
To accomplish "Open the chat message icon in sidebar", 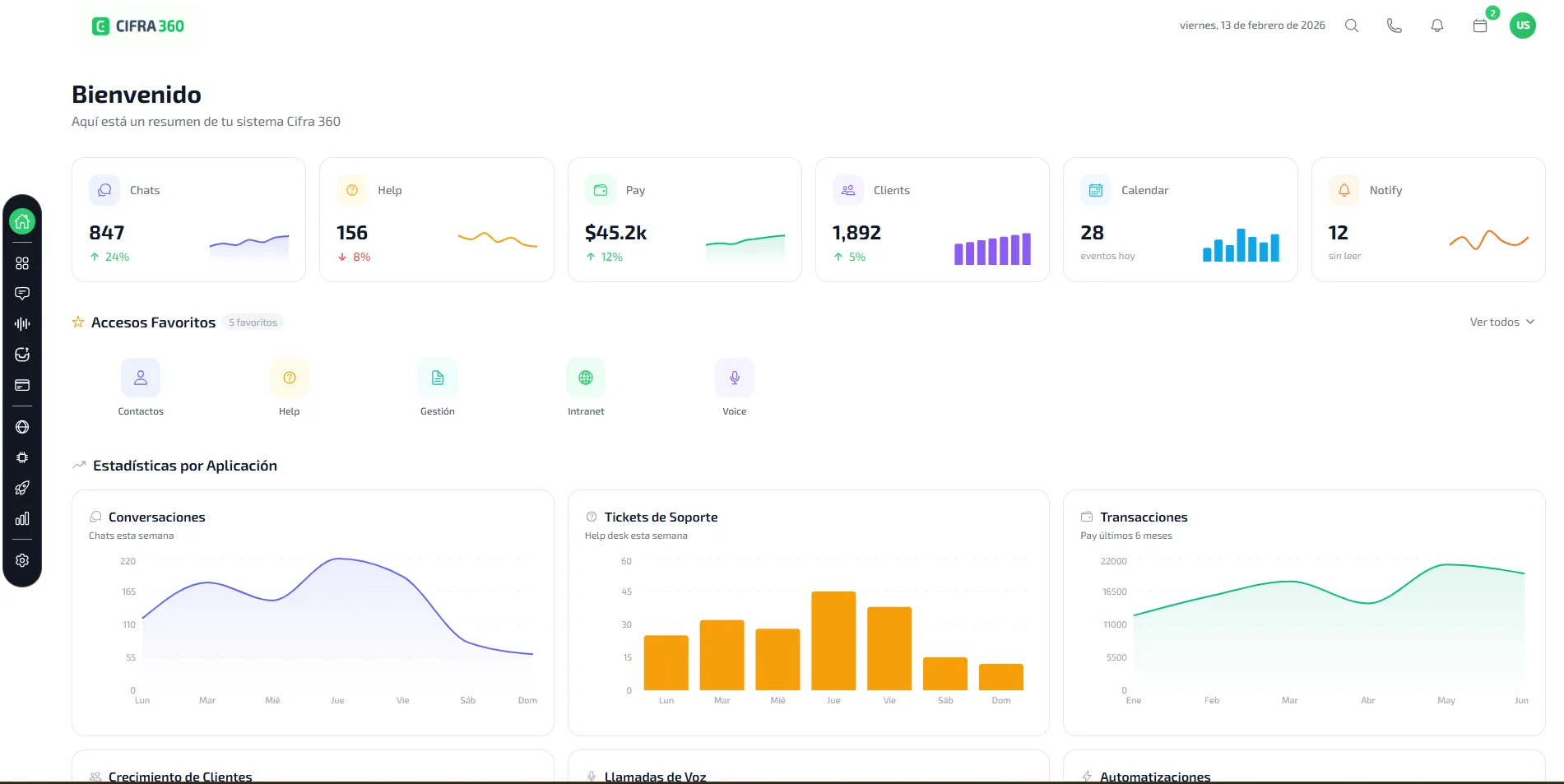I will [22, 294].
